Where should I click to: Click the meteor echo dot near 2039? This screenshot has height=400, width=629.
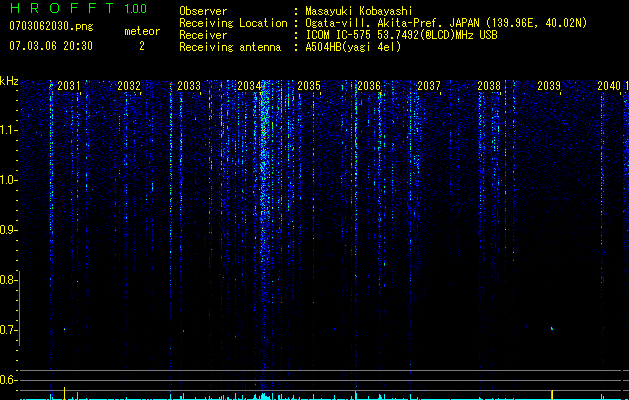click(552, 329)
